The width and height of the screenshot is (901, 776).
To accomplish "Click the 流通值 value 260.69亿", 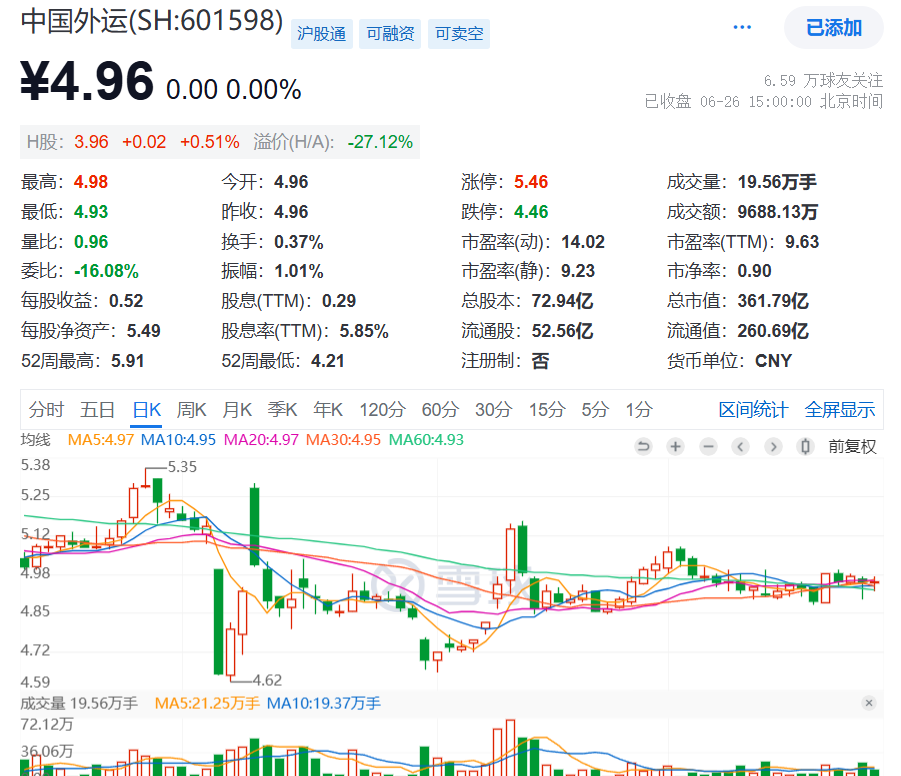I will pyautogui.click(x=773, y=331).
